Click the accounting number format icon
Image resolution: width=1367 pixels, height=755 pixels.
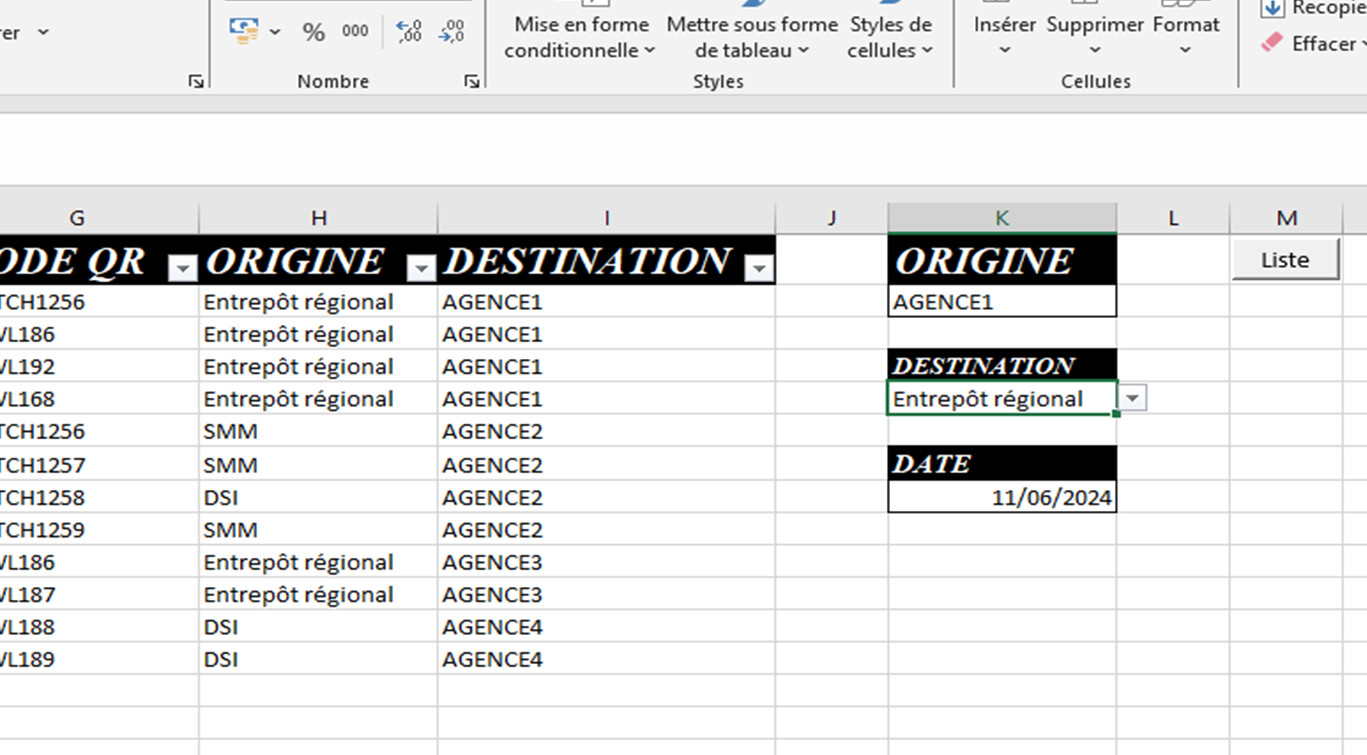click(243, 30)
